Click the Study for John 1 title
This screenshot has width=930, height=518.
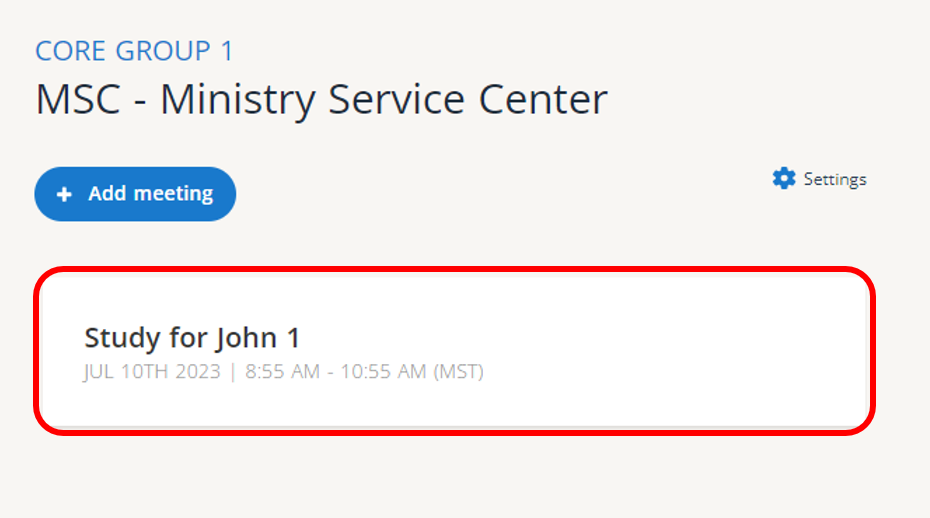pos(192,337)
